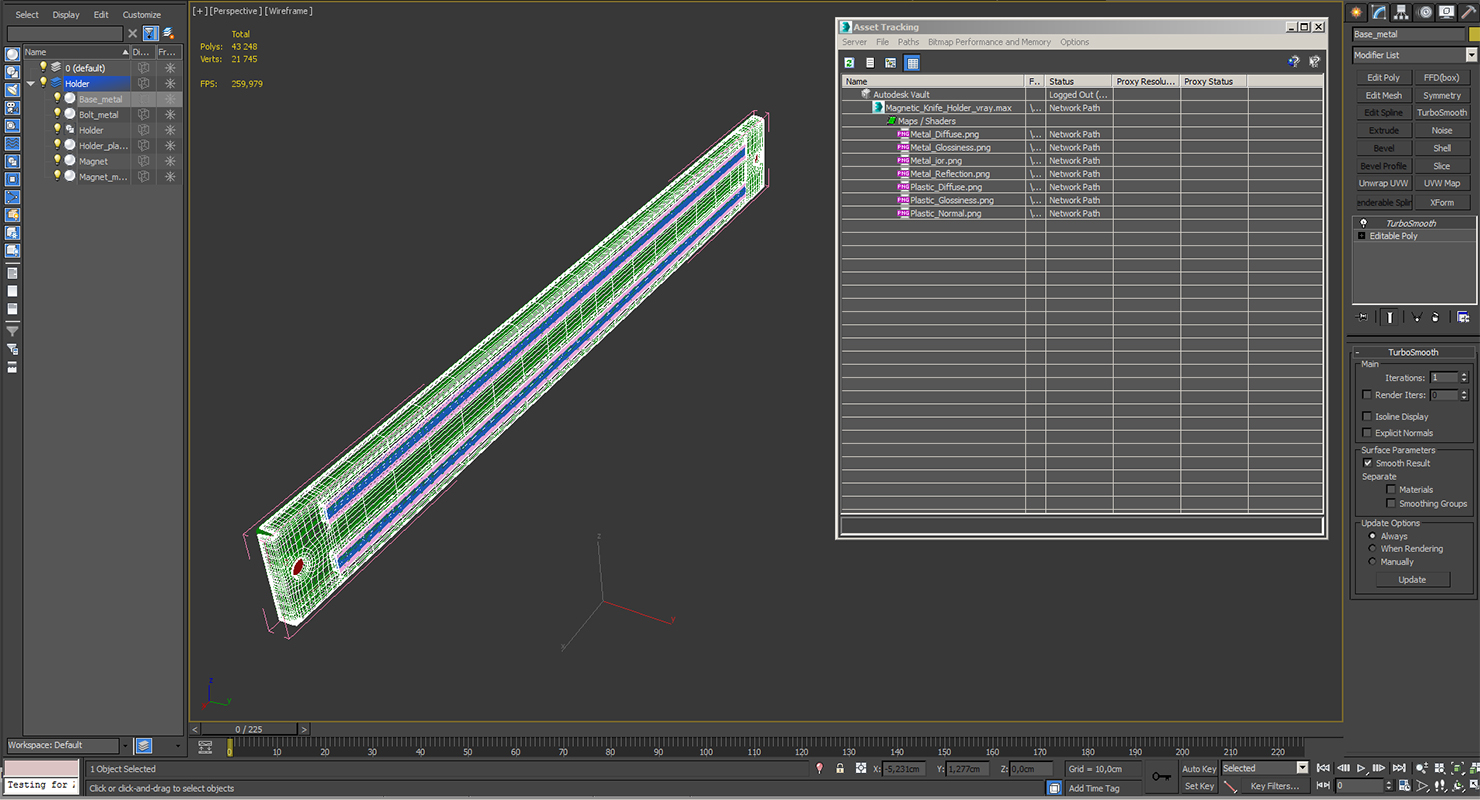Open the Time Configuration icon
1480x800 pixels.
coord(1403,786)
